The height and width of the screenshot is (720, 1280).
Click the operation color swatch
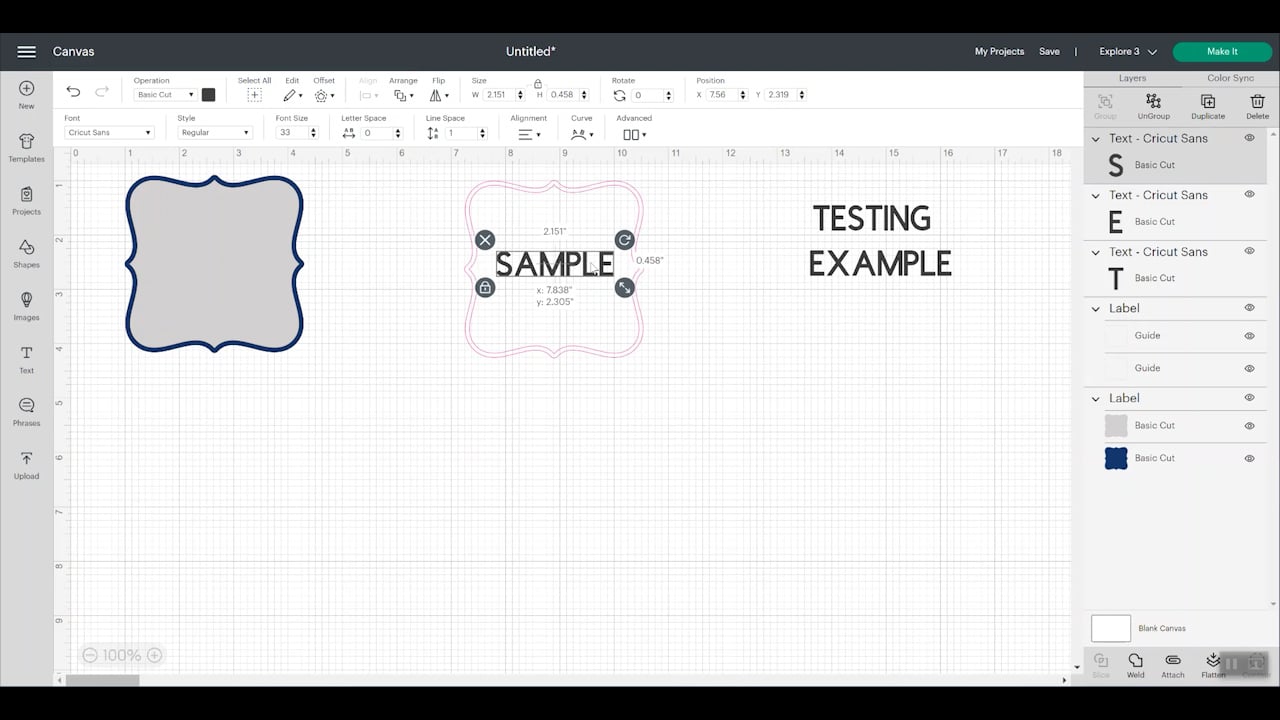(208, 95)
